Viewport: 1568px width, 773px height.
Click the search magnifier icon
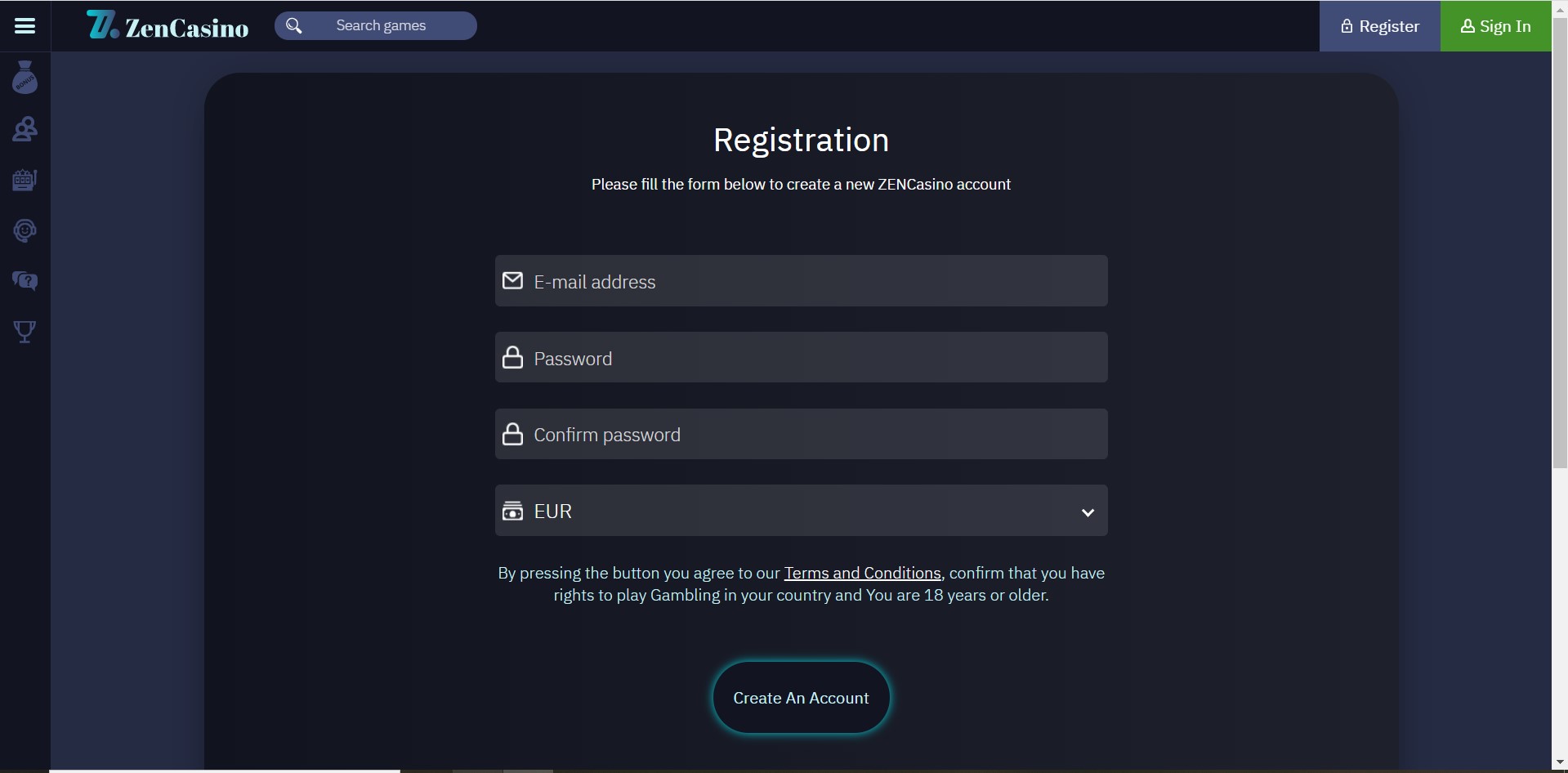[x=294, y=26]
